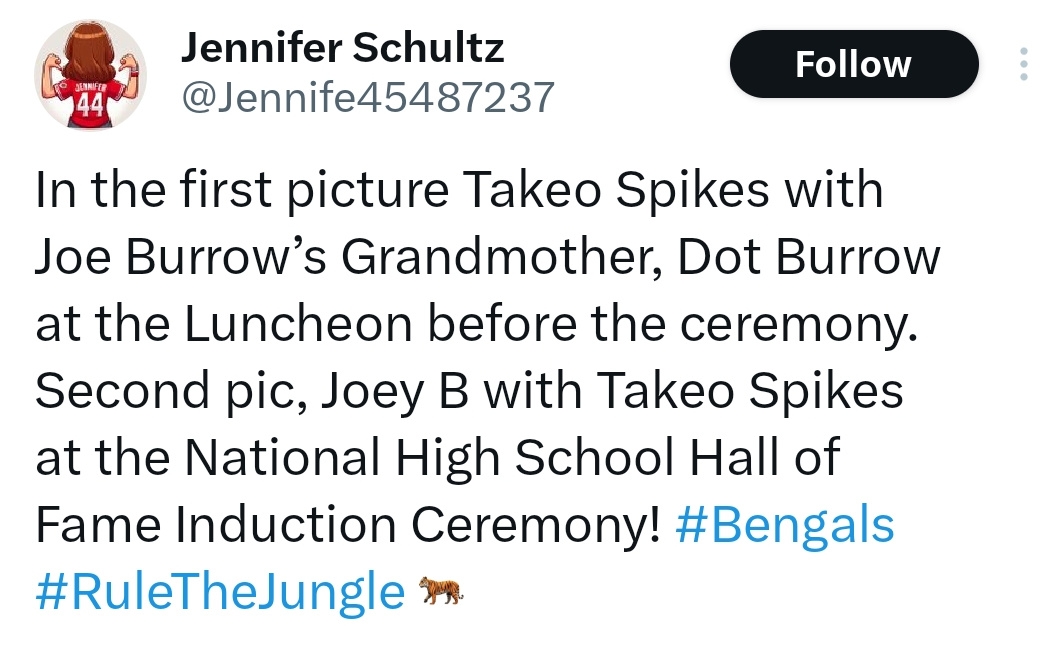Click the words 'In the first picture'
Image resolution: width=1053 pixels, height=662 pixels.
[x=242, y=191]
